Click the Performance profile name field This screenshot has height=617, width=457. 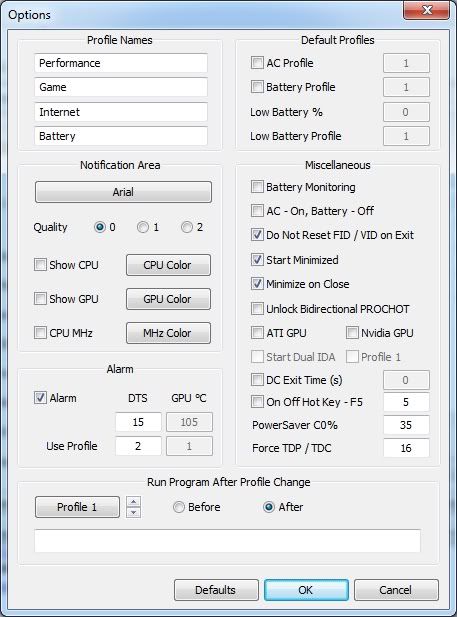click(121, 63)
